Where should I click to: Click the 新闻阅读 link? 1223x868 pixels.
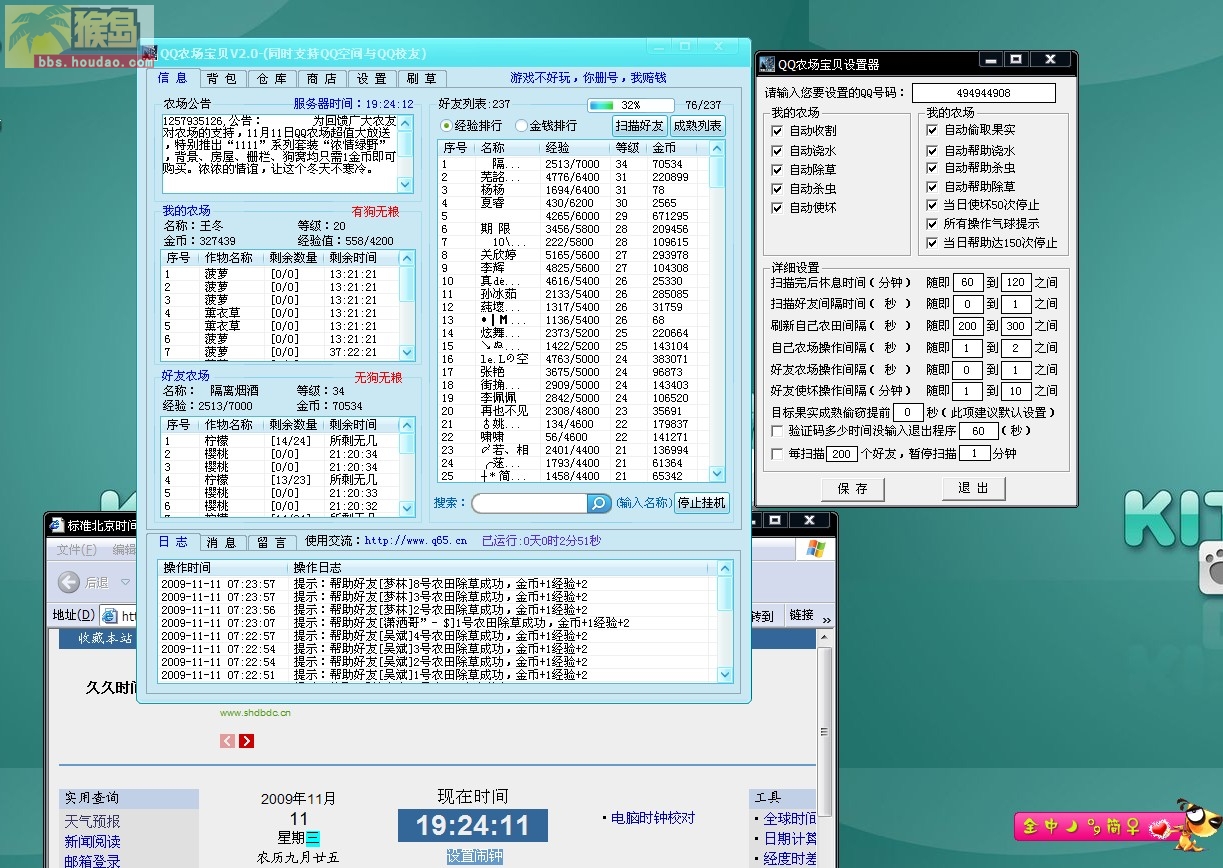point(92,842)
